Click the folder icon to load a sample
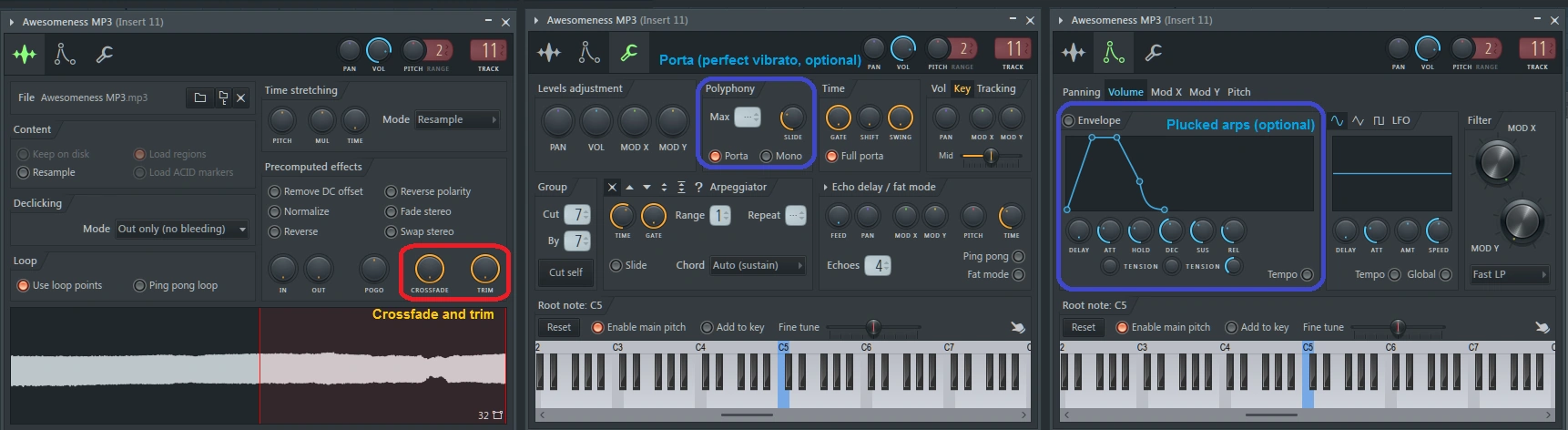Screen dimensions: 1568x430 tap(200, 97)
